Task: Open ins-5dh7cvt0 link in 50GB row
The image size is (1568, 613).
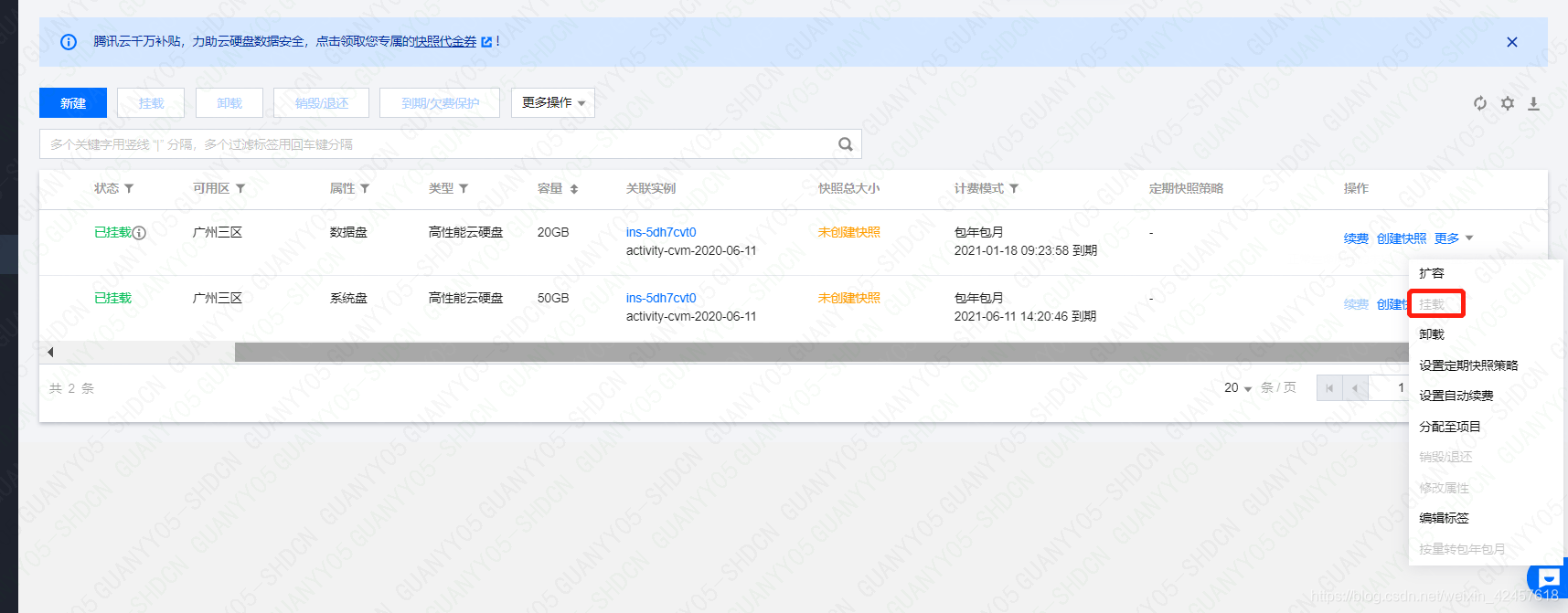Action: [661, 299]
